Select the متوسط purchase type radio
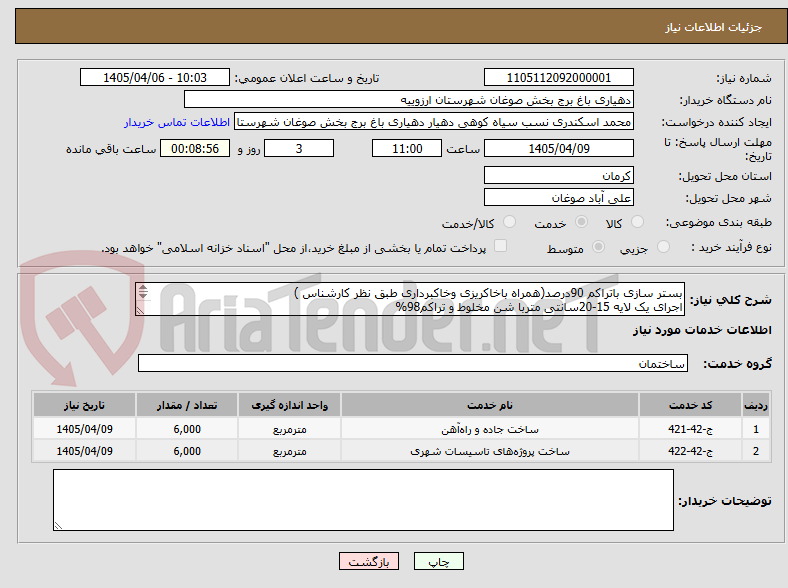Image resolution: width=788 pixels, height=588 pixels. (x=599, y=246)
